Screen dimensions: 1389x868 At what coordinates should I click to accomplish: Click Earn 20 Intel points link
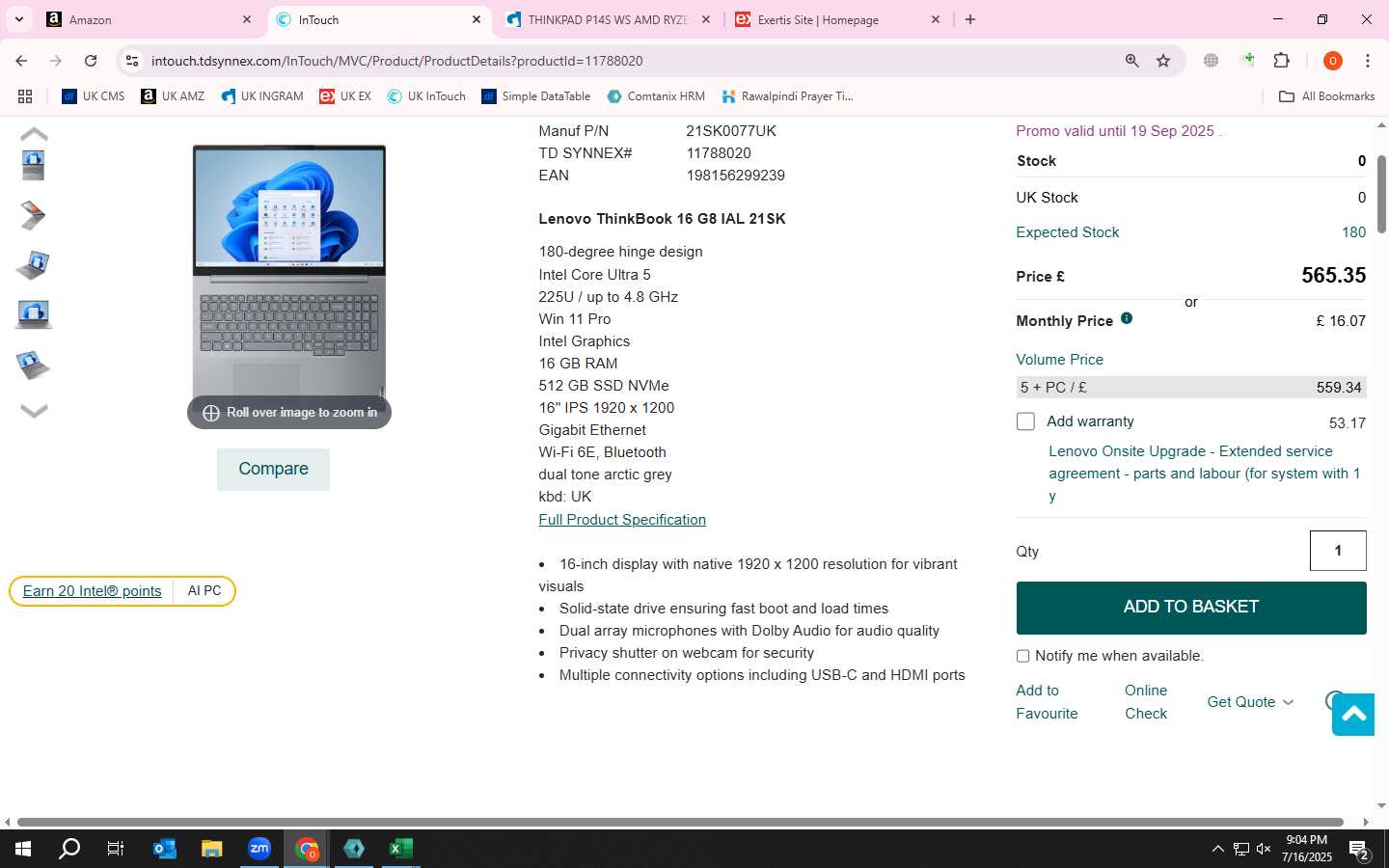pyautogui.click(x=93, y=591)
